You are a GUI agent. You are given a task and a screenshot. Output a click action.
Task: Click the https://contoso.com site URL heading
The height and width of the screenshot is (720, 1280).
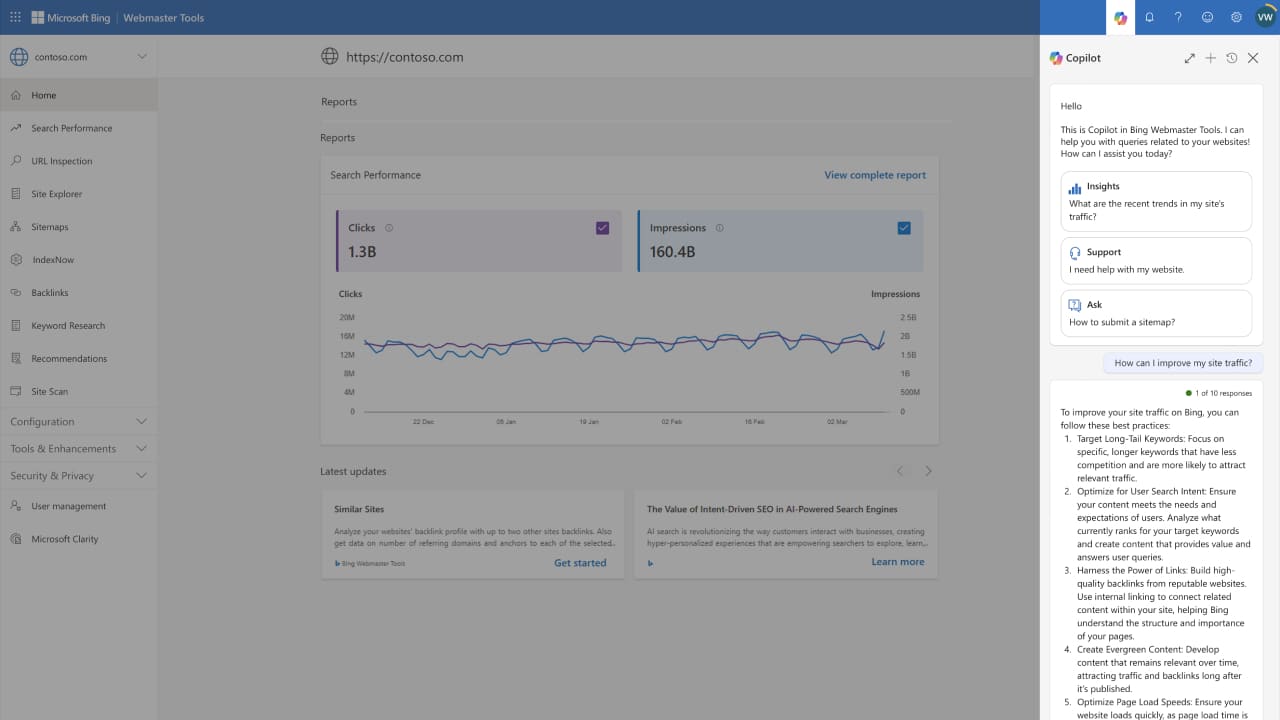click(x=405, y=57)
